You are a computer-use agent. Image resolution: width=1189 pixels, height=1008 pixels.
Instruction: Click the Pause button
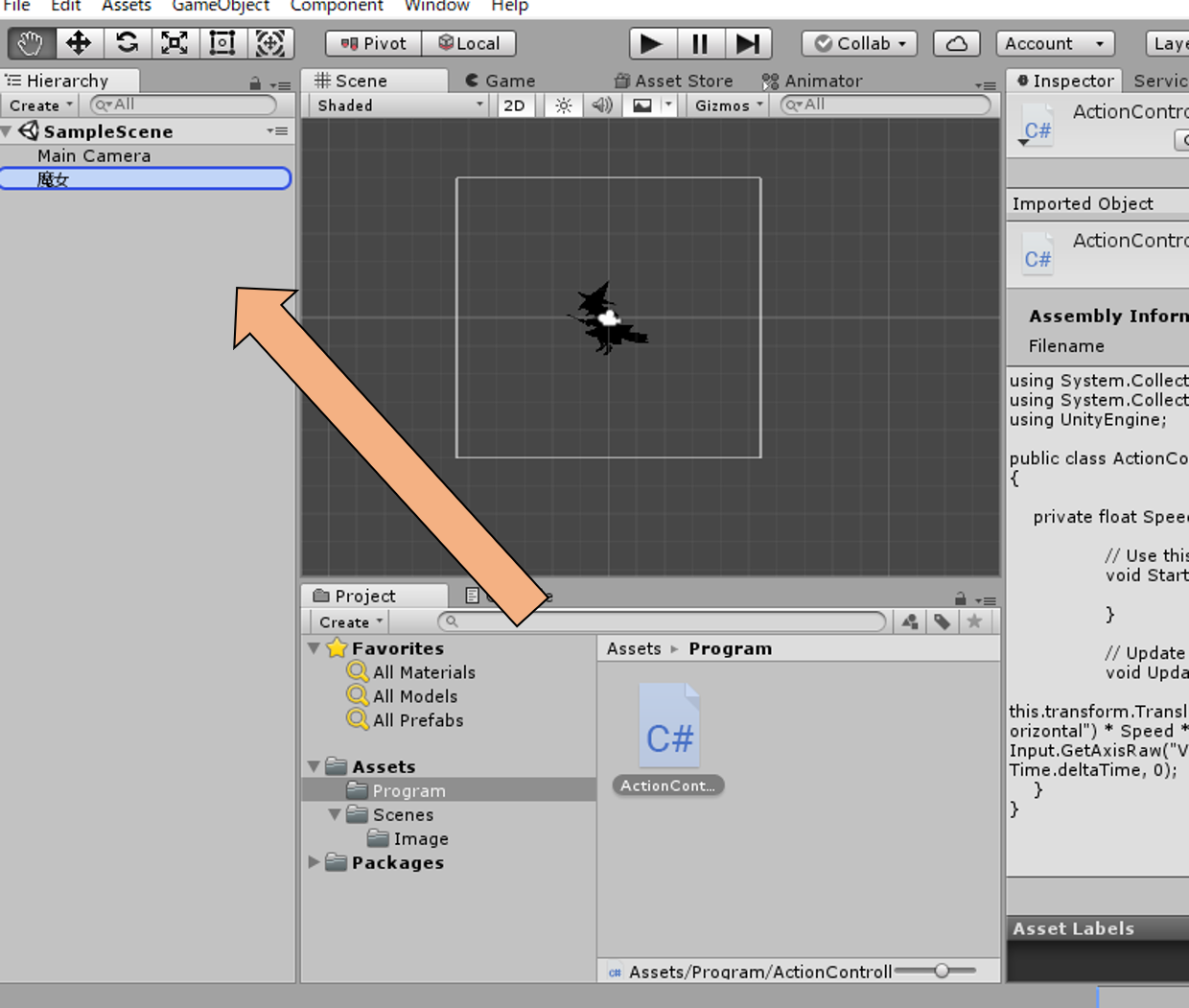pos(700,43)
